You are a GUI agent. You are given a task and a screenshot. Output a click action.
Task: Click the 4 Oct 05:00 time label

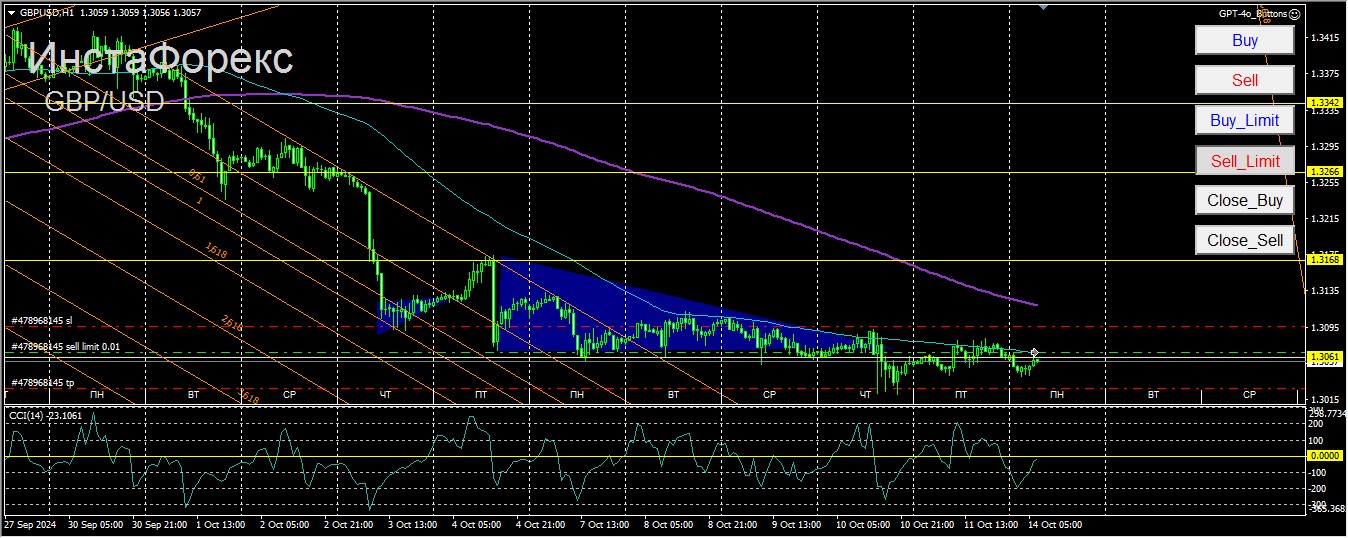click(x=475, y=524)
